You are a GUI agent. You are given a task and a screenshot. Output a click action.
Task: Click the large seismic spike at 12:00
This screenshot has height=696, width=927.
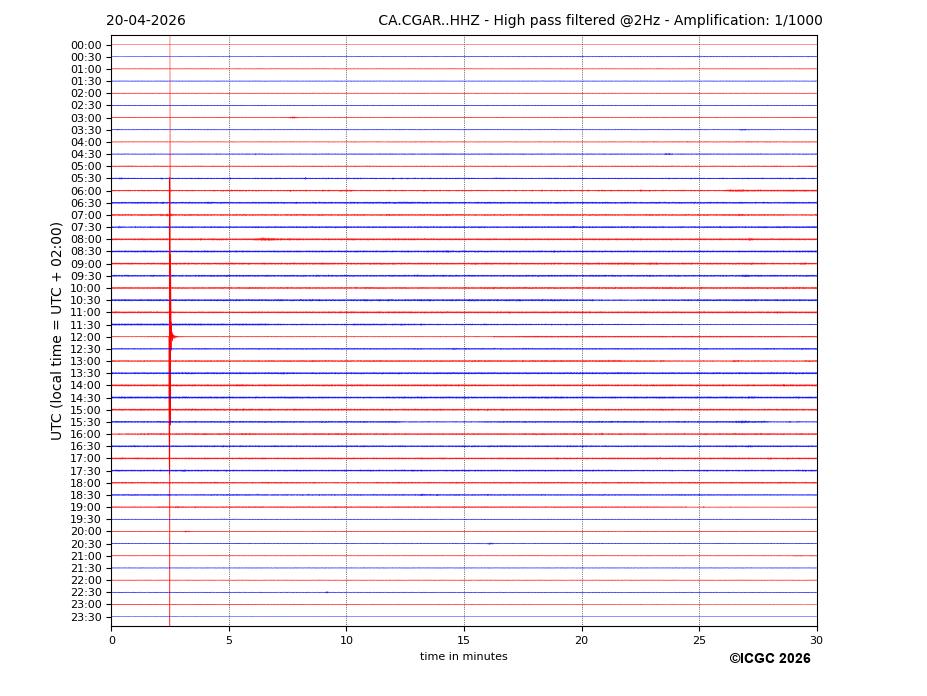171,337
